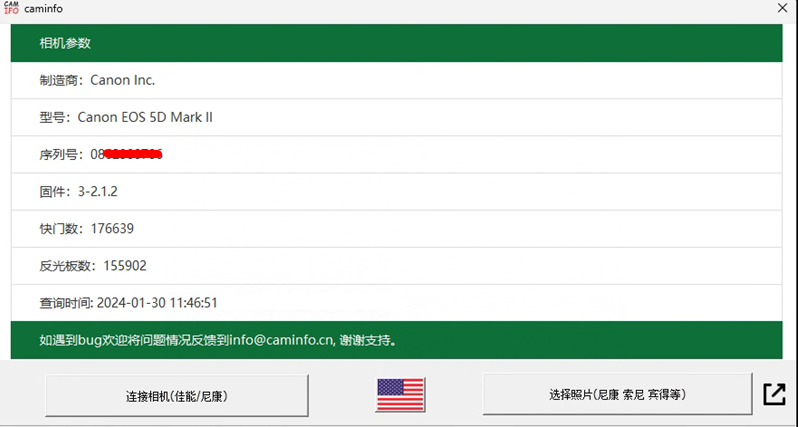This screenshot has height=427, width=798.
Task: Click 型号: Canon EOS 5D Mark II row
Action: click(396, 118)
